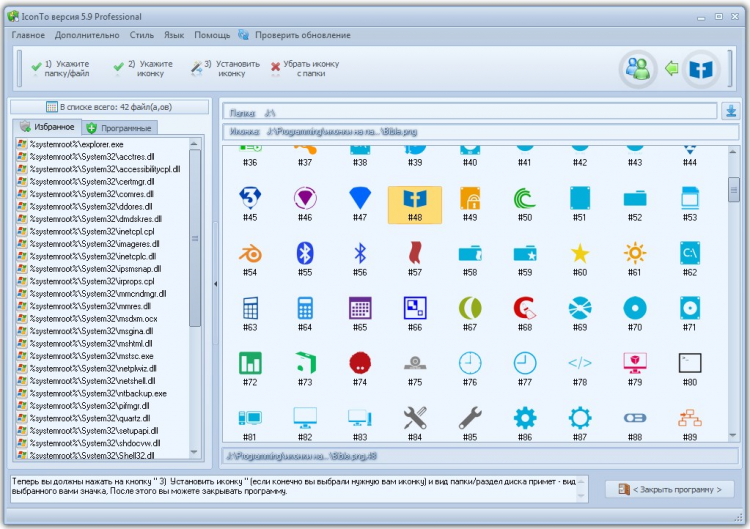Open the Дополнительно menu

coord(87,35)
